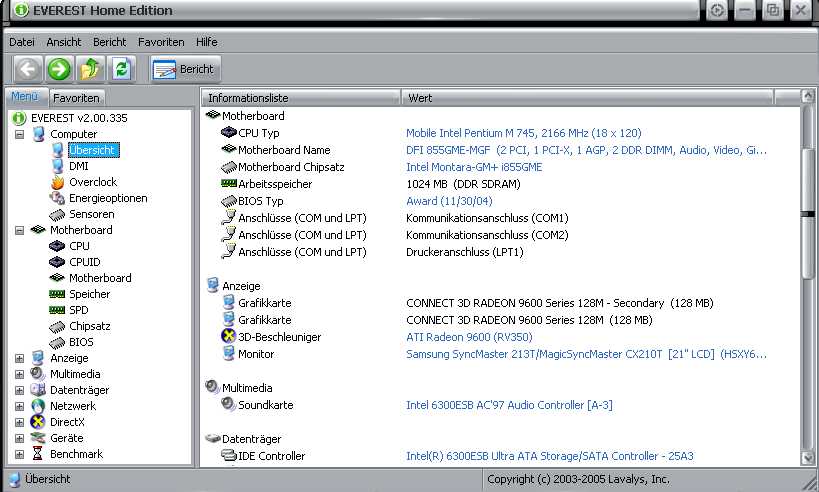Select the Geräte devices icon
Image resolution: width=819 pixels, height=492 pixels.
[x=38, y=438]
